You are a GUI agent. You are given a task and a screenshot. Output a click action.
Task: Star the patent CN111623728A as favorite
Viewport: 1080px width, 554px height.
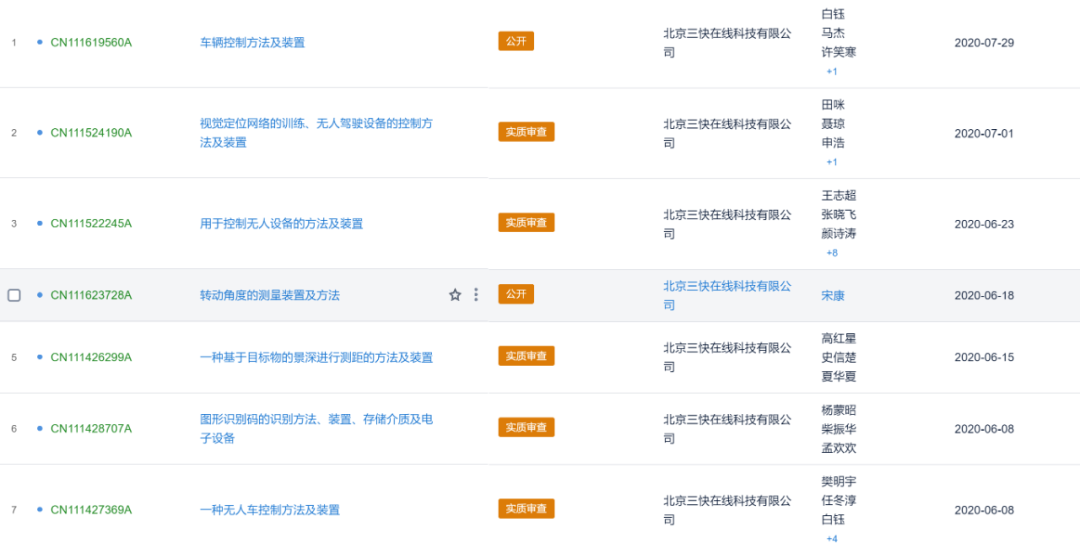[x=455, y=295]
